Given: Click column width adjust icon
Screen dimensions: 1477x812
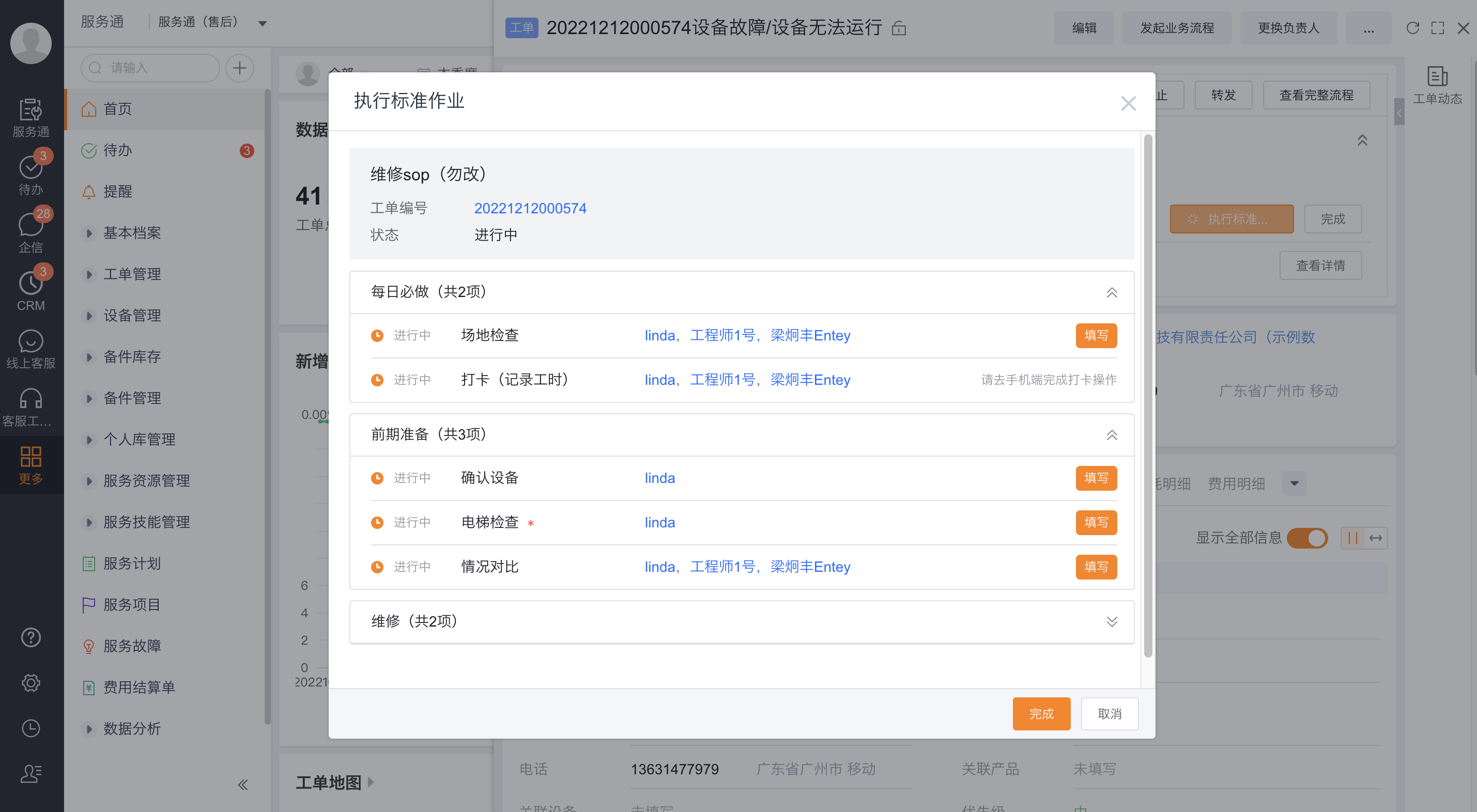Looking at the screenshot, I should pos(1376,538).
